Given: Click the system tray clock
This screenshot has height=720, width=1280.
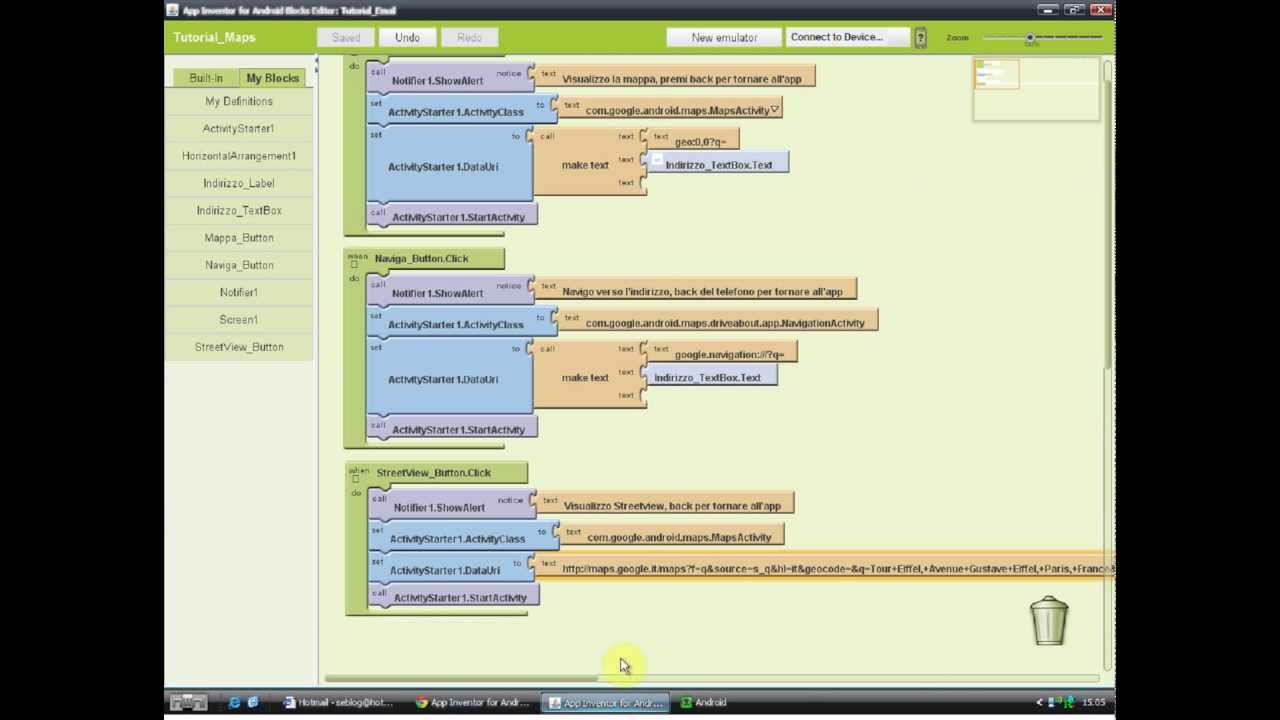Looking at the screenshot, I should (x=1094, y=702).
